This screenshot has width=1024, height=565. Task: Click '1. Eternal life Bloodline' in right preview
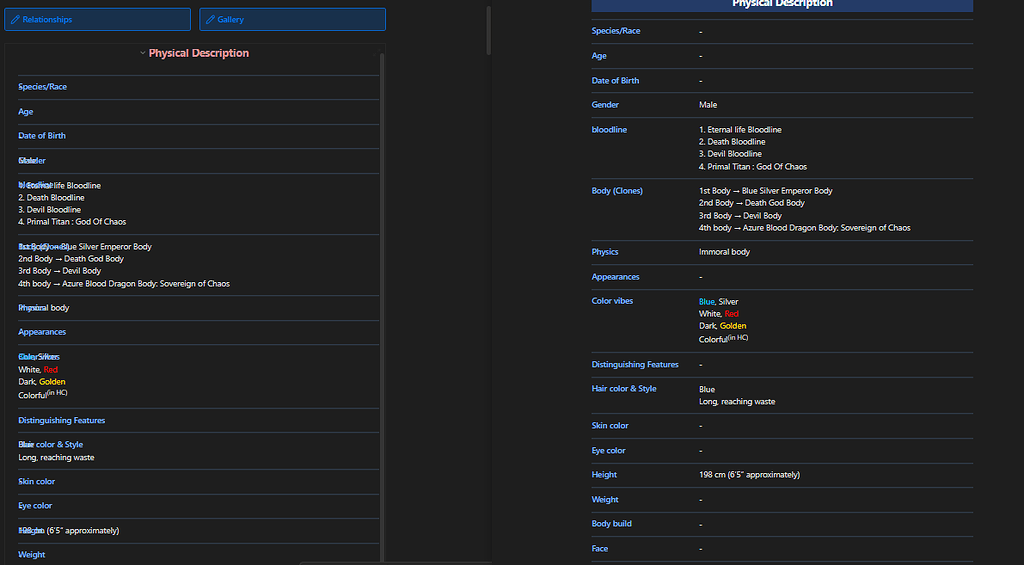click(740, 130)
